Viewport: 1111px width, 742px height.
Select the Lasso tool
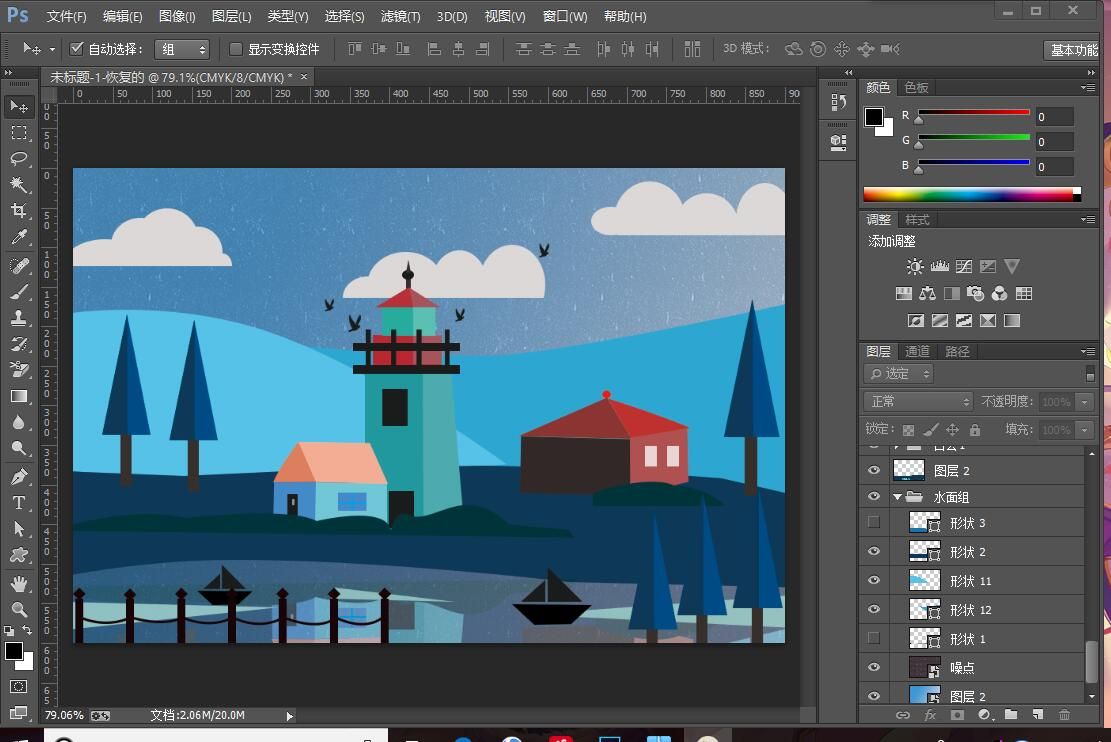tap(19, 159)
